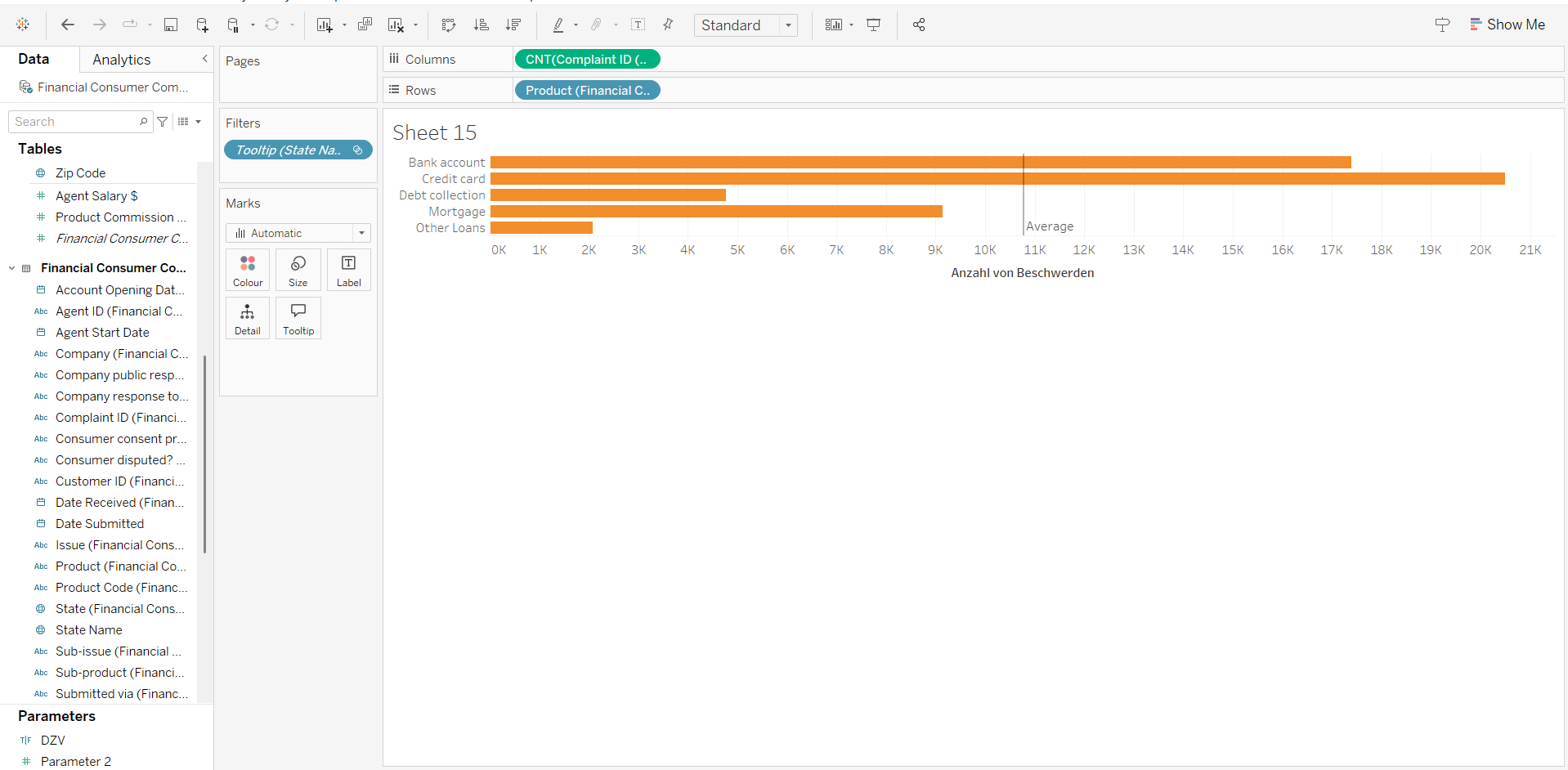
Task: Click the Tableau logo start icon
Action: pos(23,25)
